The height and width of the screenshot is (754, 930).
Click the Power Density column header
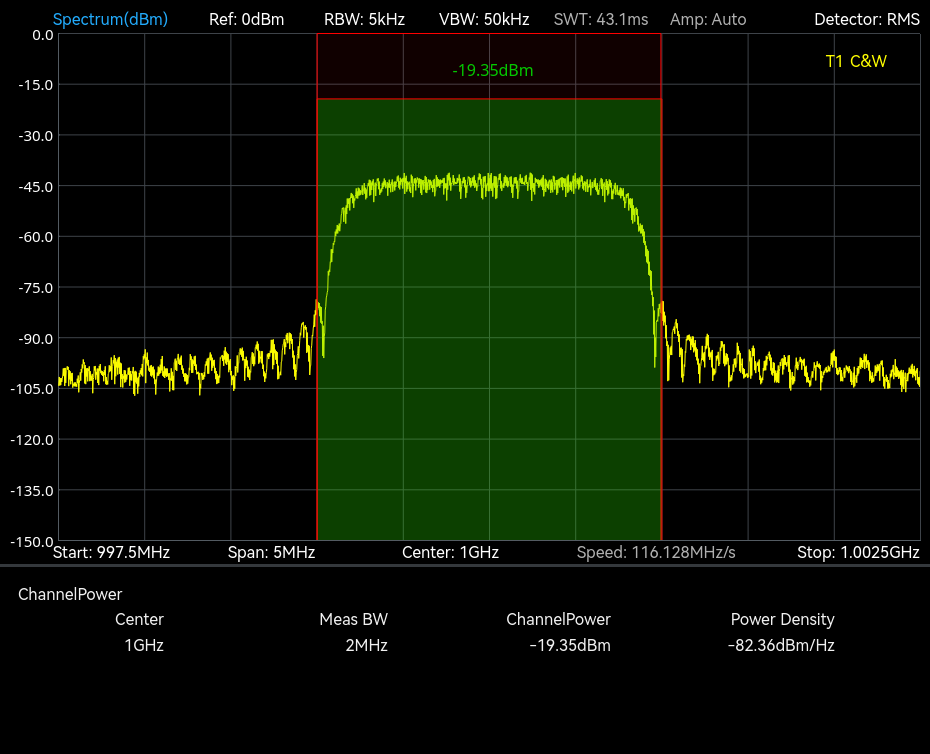click(782, 619)
